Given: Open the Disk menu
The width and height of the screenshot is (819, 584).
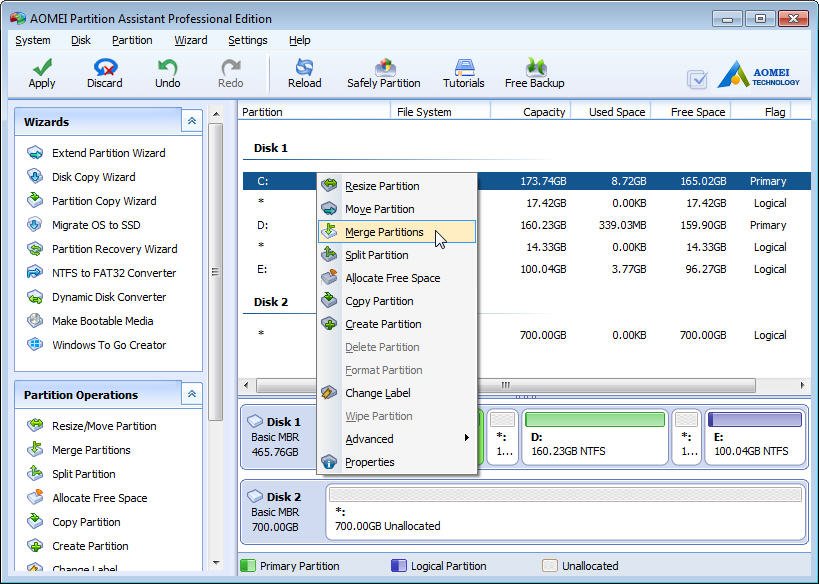Looking at the screenshot, I should tap(81, 40).
